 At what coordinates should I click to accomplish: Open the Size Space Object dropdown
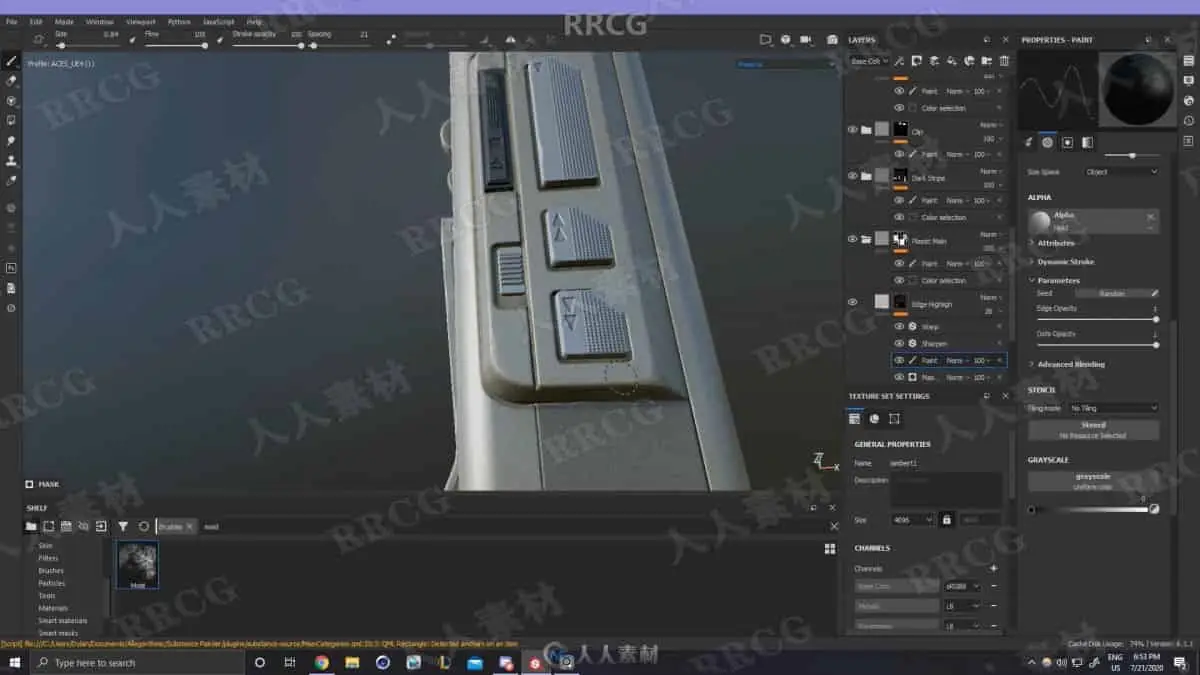[x=1122, y=172]
